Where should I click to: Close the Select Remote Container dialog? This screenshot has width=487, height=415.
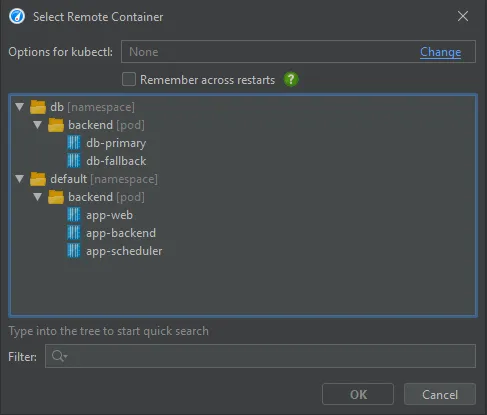[463, 16]
